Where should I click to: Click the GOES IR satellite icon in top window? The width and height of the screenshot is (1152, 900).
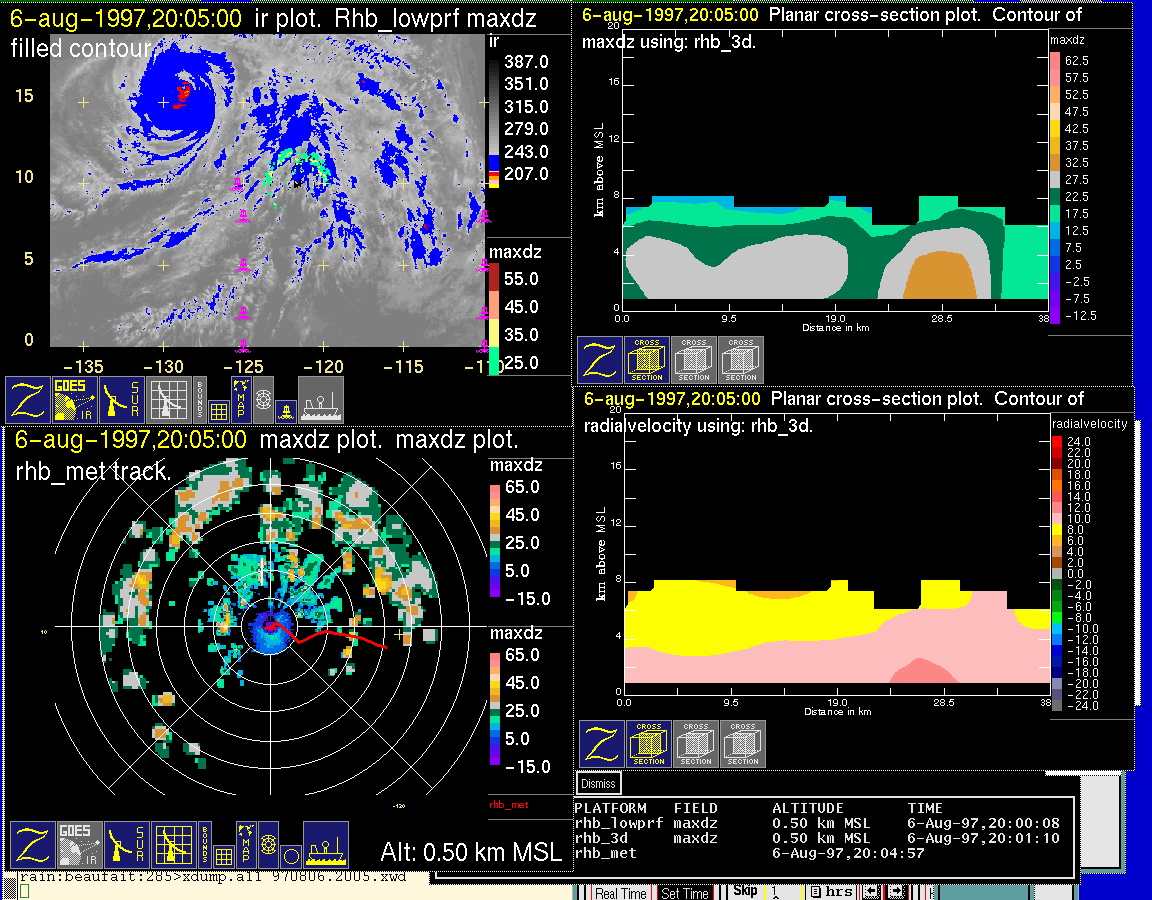(x=76, y=400)
